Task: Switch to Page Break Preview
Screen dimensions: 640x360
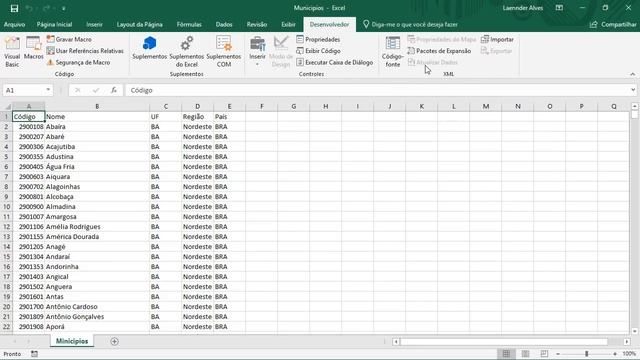Action: pos(544,353)
